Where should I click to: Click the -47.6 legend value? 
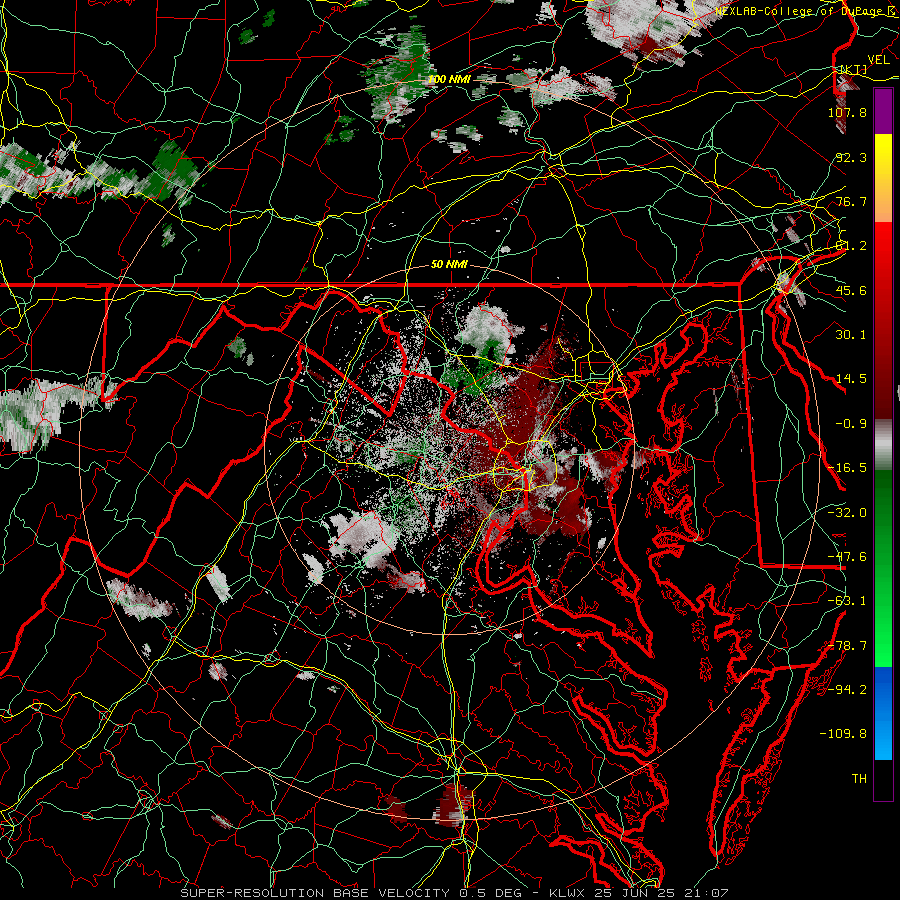(847, 557)
